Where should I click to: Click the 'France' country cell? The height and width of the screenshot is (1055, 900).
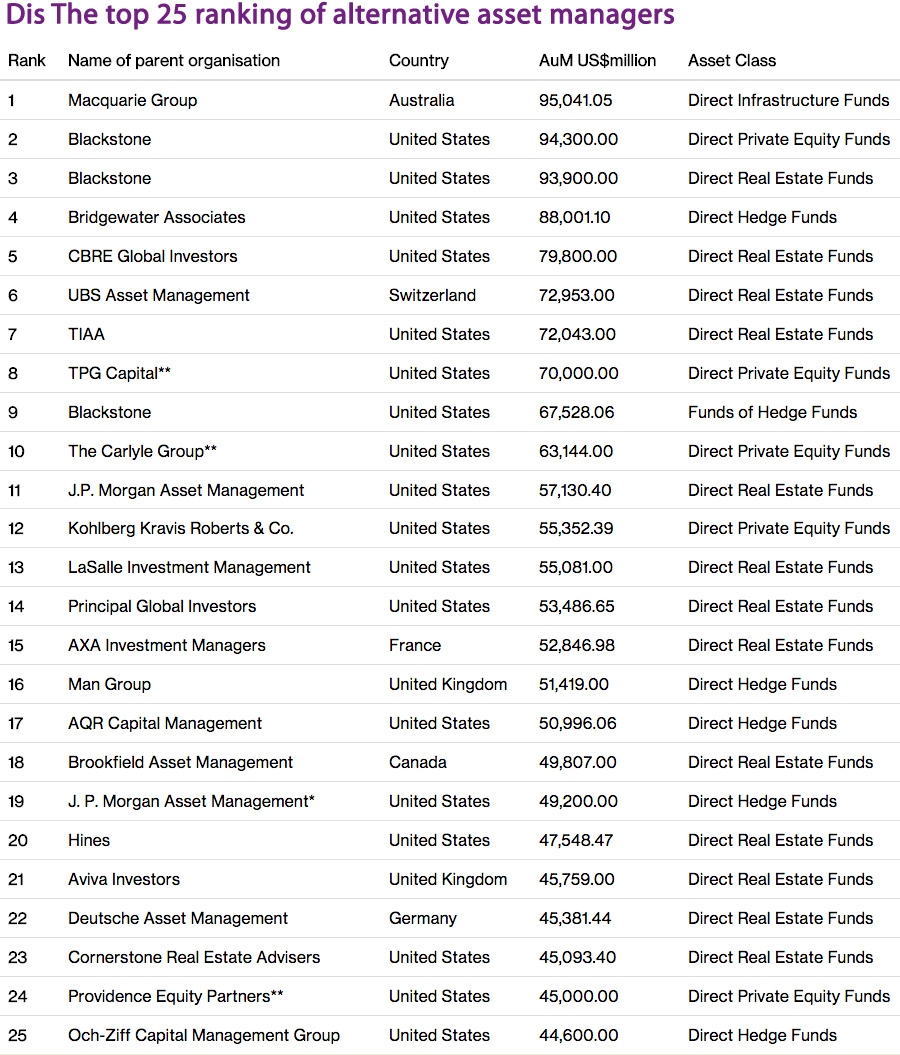[x=415, y=645]
